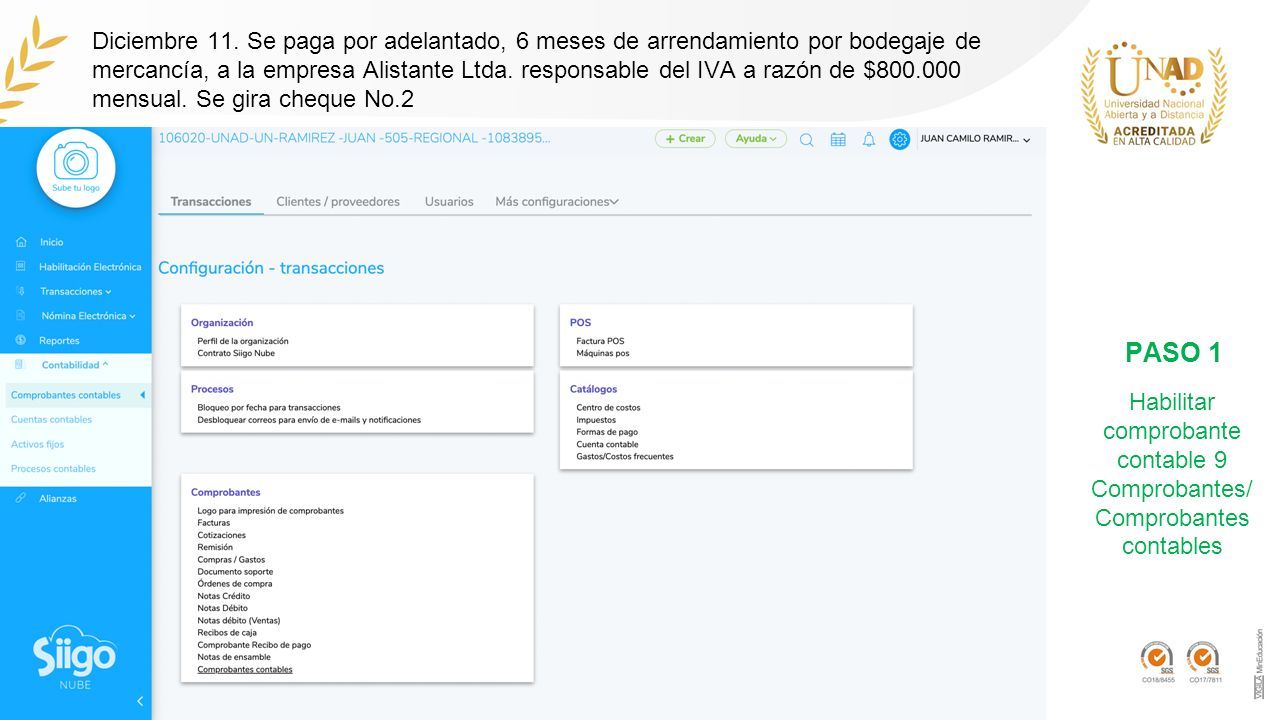Open Recibos de caja link
This screenshot has height=720, width=1280.
tap(227, 633)
